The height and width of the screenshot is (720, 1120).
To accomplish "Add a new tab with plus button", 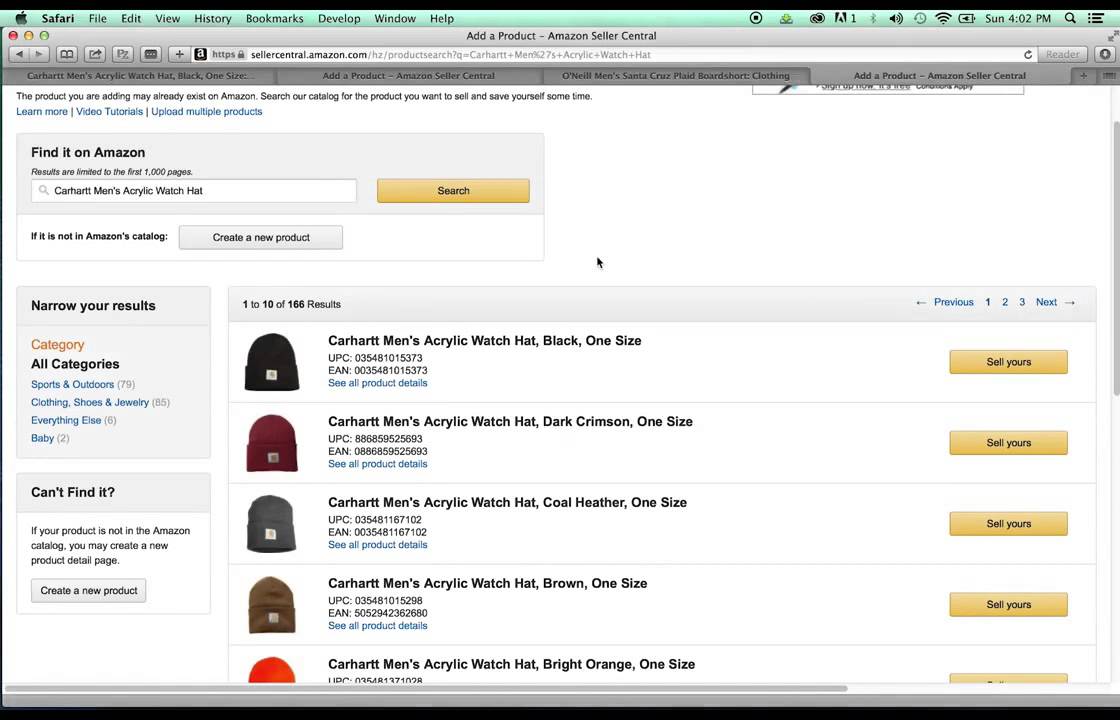I will 179,54.
